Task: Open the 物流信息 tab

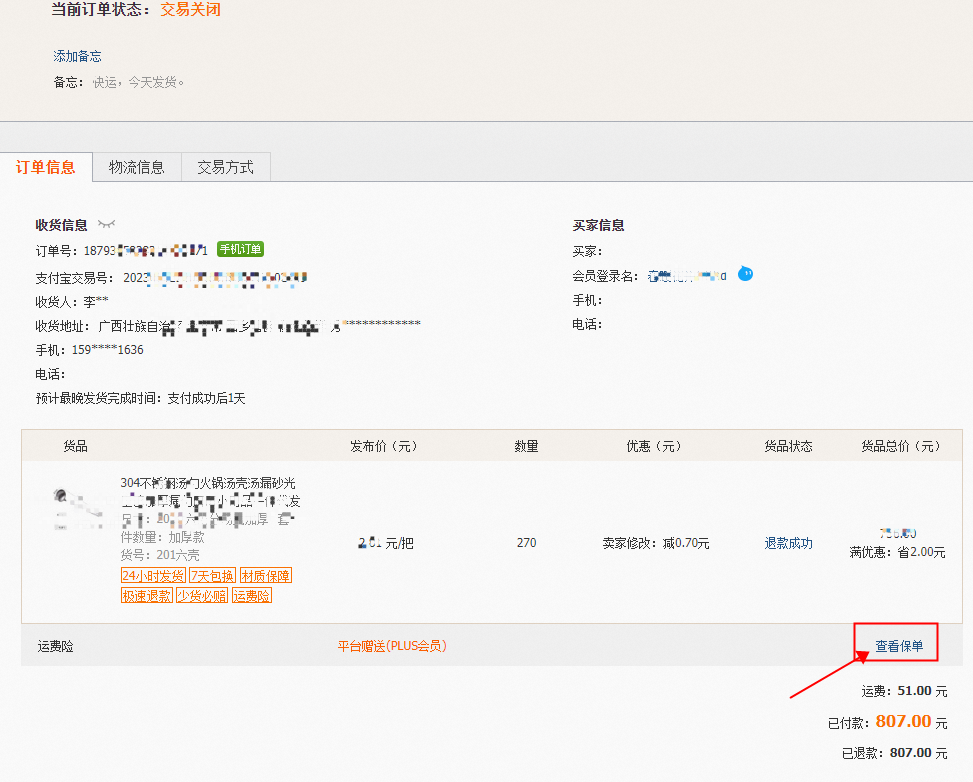Action: [137, 167]
